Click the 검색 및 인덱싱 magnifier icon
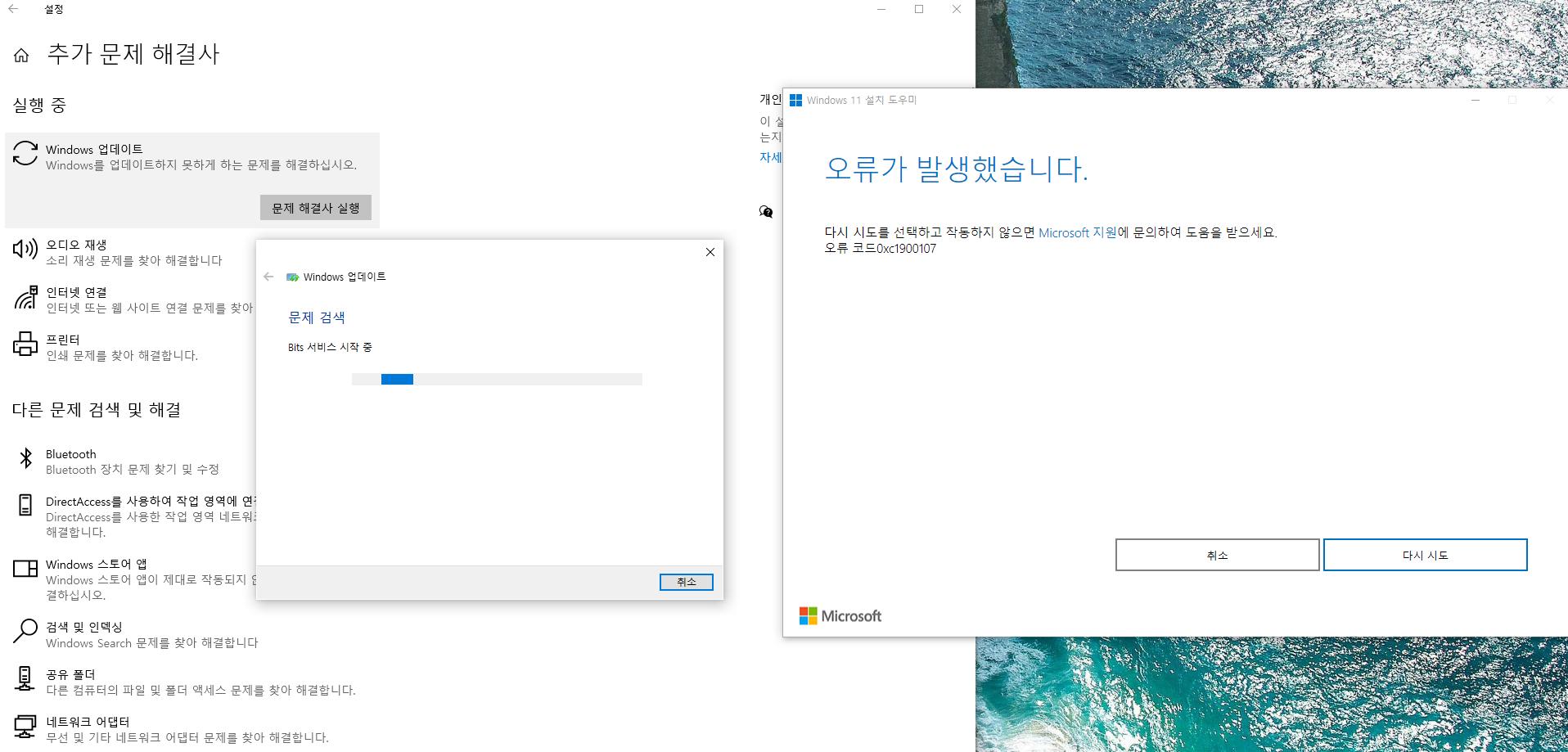Viewport: 1568px width, 752px height. [x=25, y=631]
